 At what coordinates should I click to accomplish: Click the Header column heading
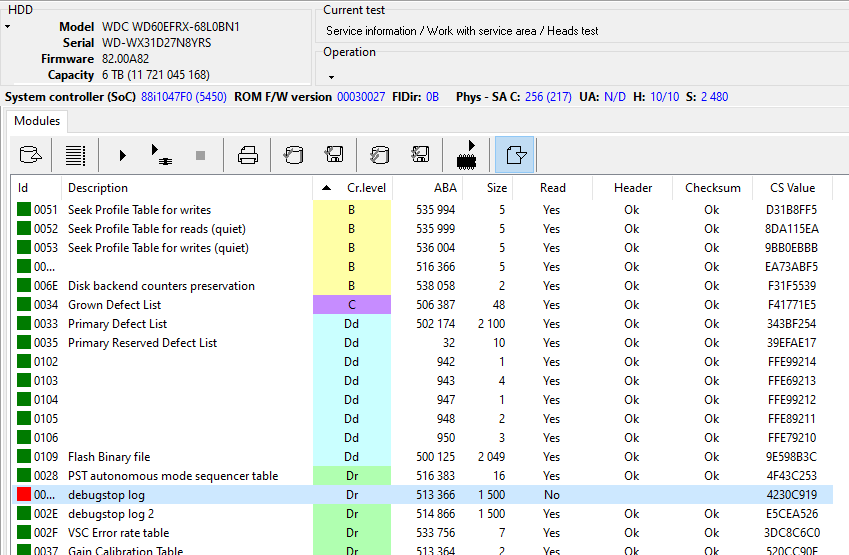tap(632, 188)
